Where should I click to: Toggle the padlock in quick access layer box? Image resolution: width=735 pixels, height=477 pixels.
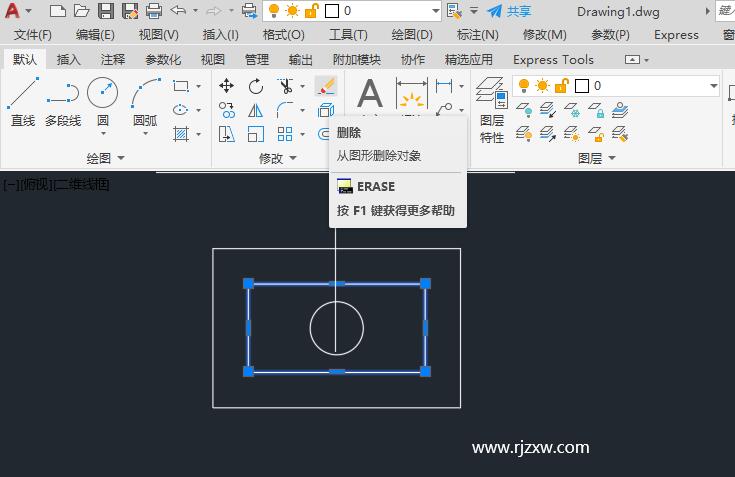(311, 11)
